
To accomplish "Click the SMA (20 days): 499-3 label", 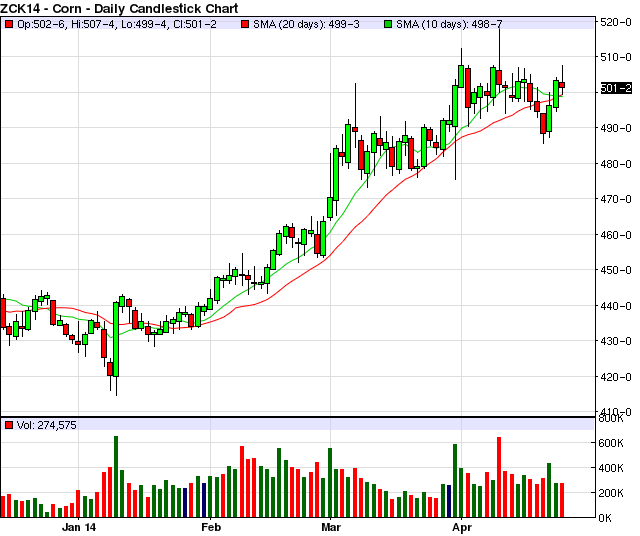I will pyautogui.click(x=306, y=24).
